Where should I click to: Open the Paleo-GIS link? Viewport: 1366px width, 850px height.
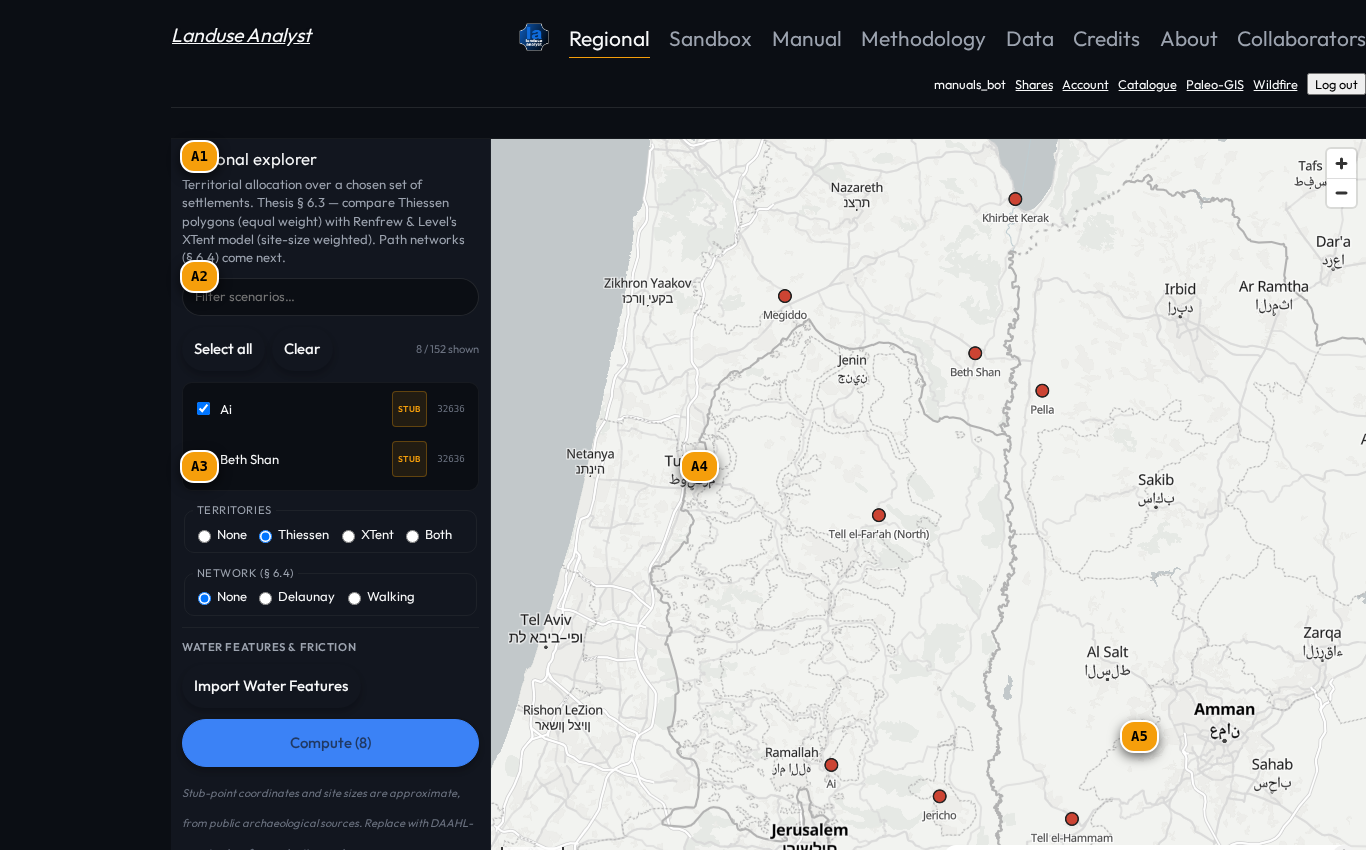point(1215,85)
